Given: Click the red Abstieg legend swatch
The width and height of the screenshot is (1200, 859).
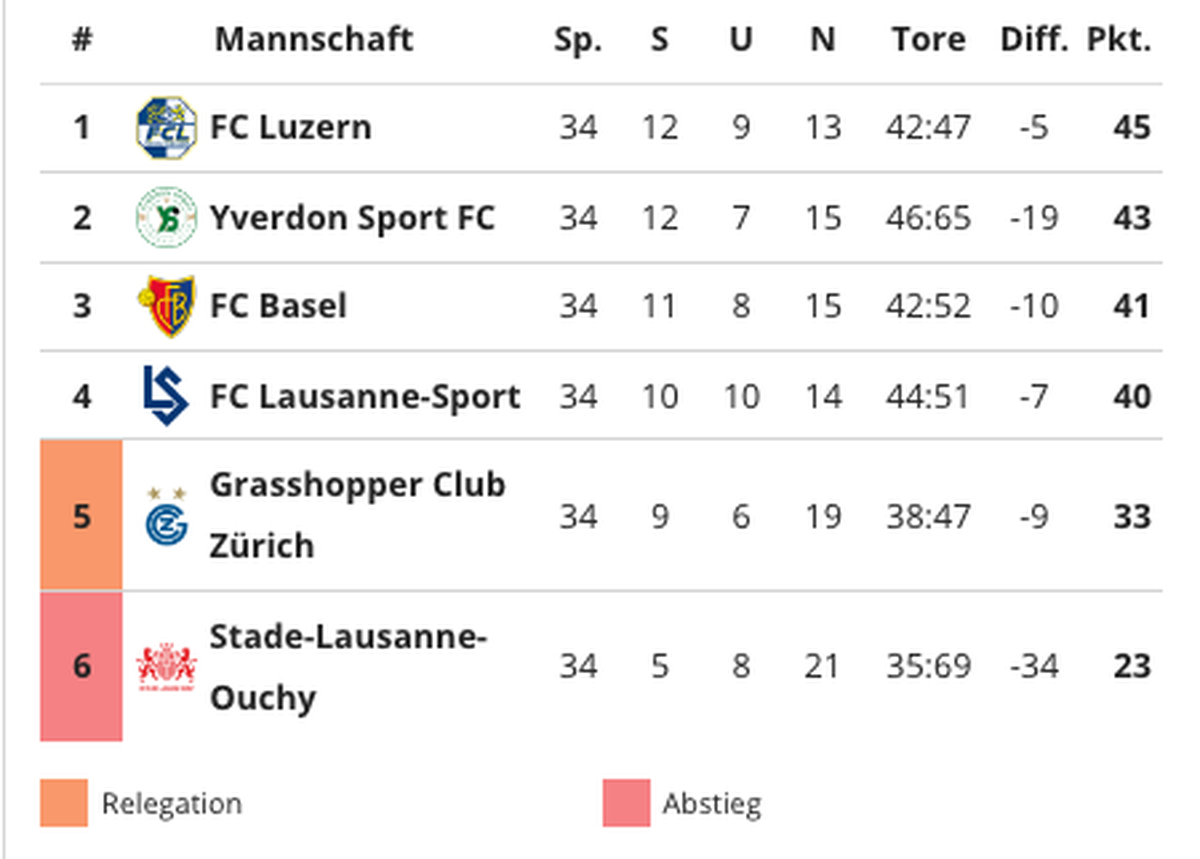Looking at the screenshot, I should [626, 803].
